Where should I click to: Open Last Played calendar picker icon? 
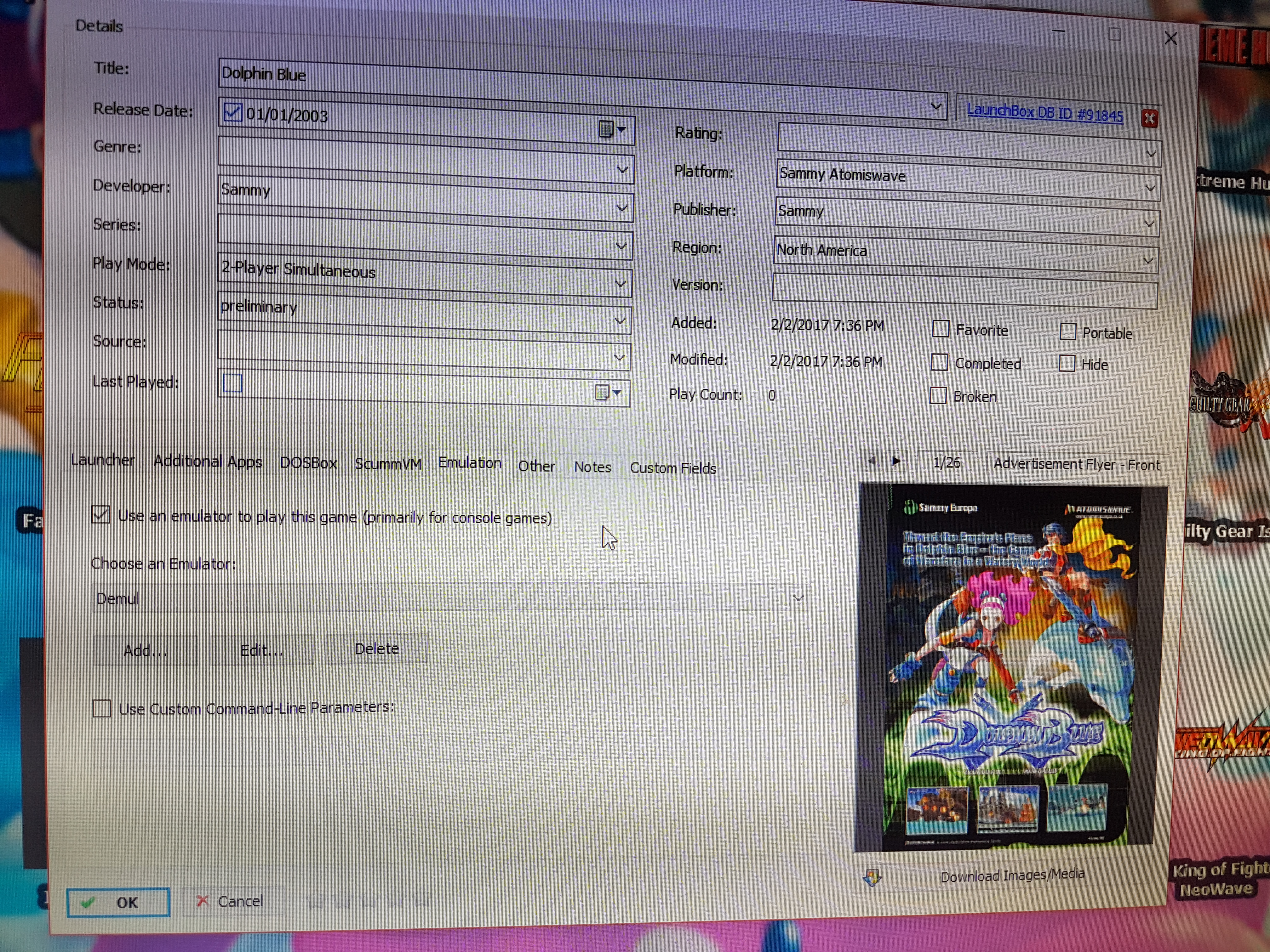click(x=608, y=393)
